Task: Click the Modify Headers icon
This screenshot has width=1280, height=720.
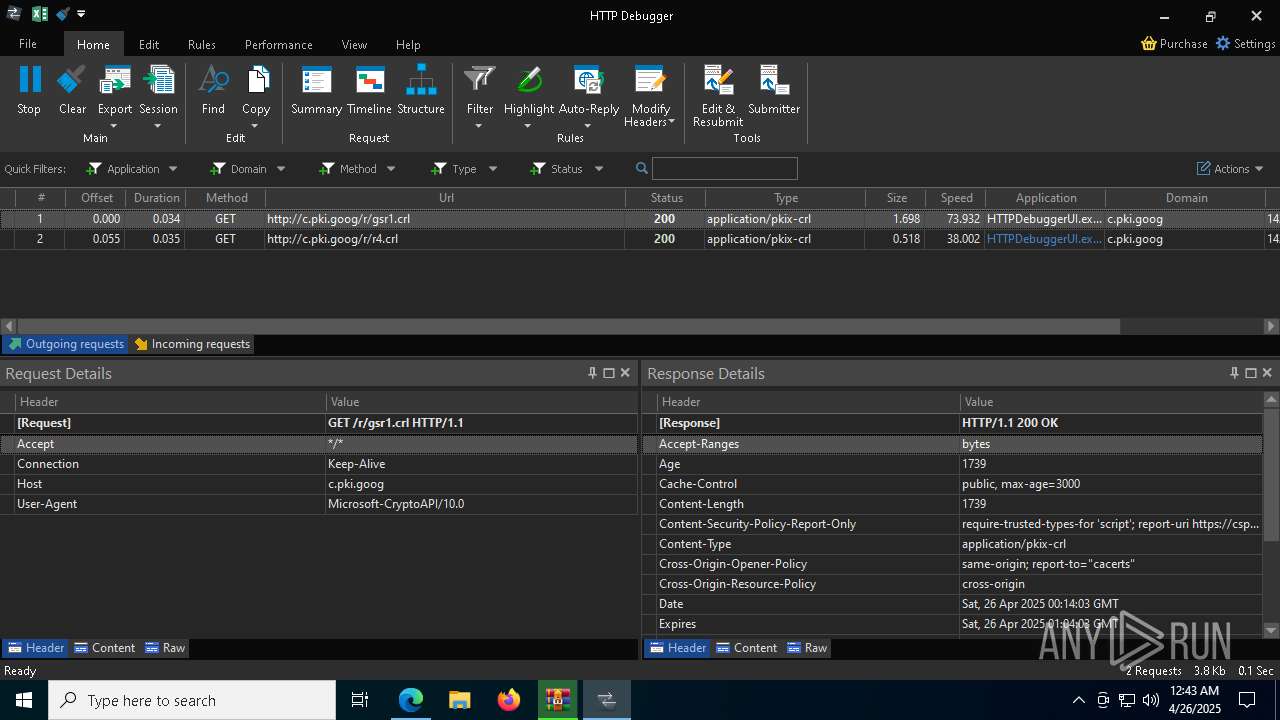Action: coord(650,80)
